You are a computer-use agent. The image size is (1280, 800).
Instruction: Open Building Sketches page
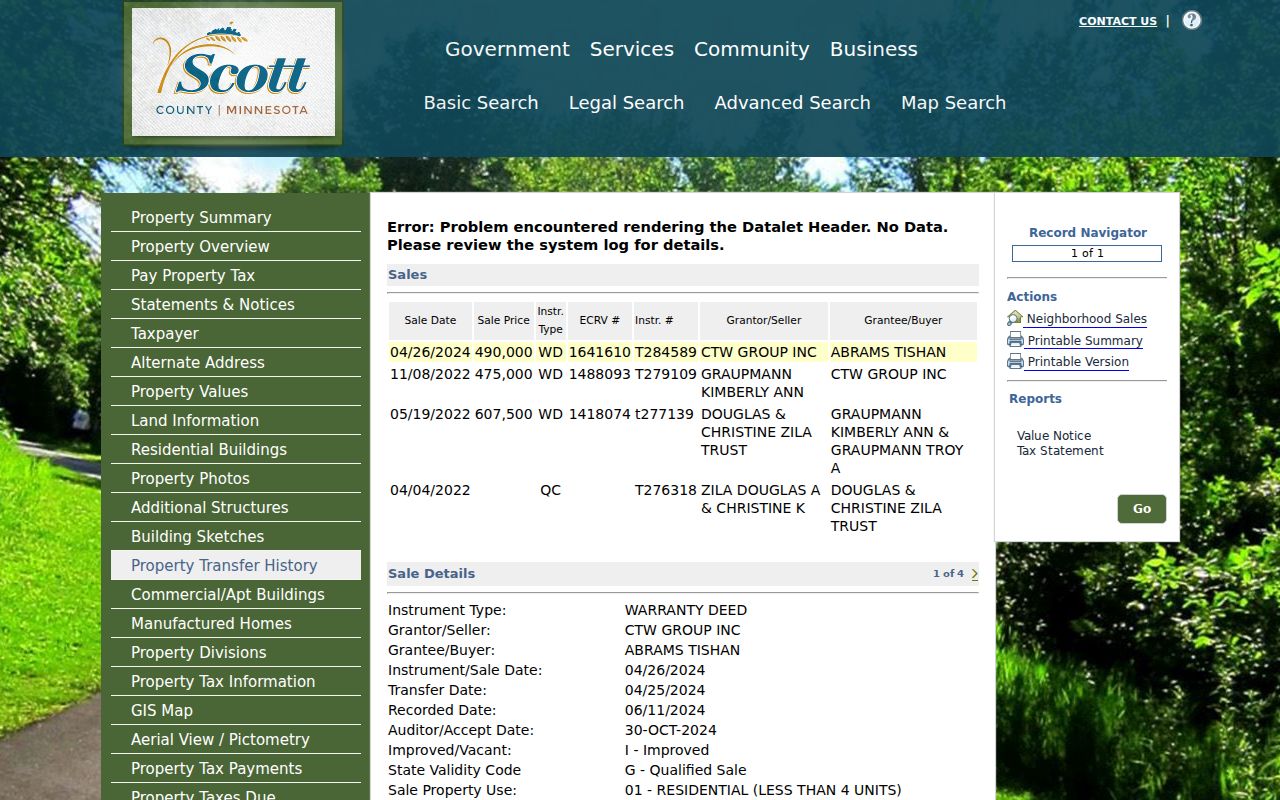pyautogui.click(x=236, y=536)
